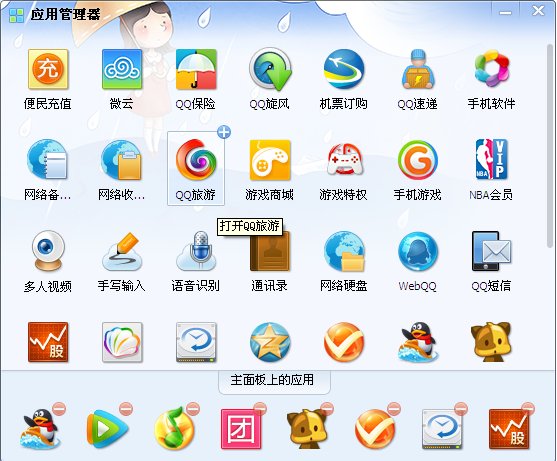Open the Qzone star app icon
Viewport: 557px width, 461px height.
click(x=270, y=342)
